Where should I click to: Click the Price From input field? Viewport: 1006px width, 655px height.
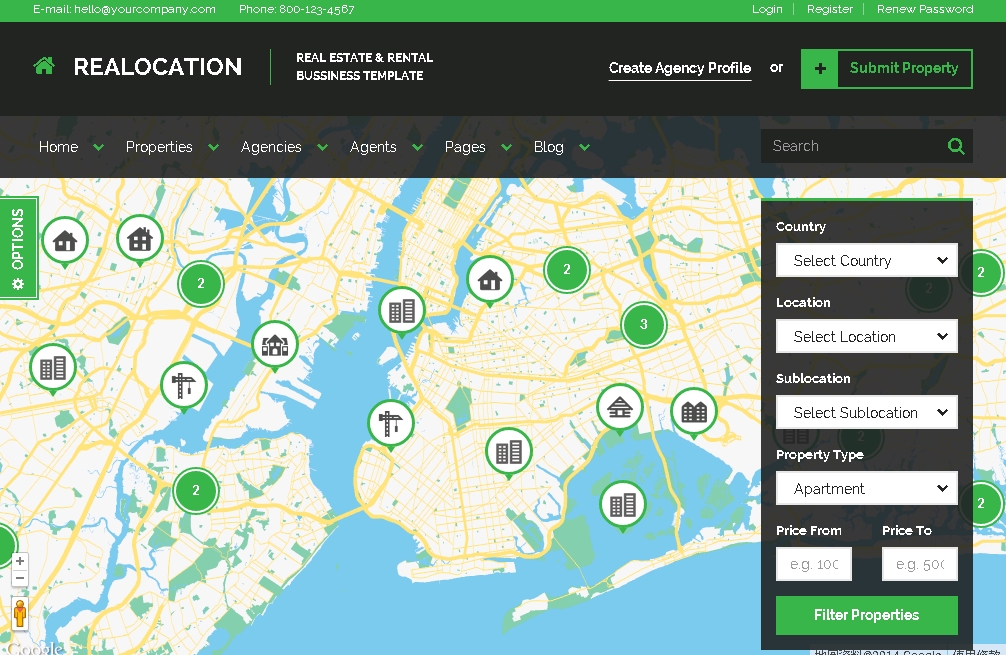click(814, 564)
